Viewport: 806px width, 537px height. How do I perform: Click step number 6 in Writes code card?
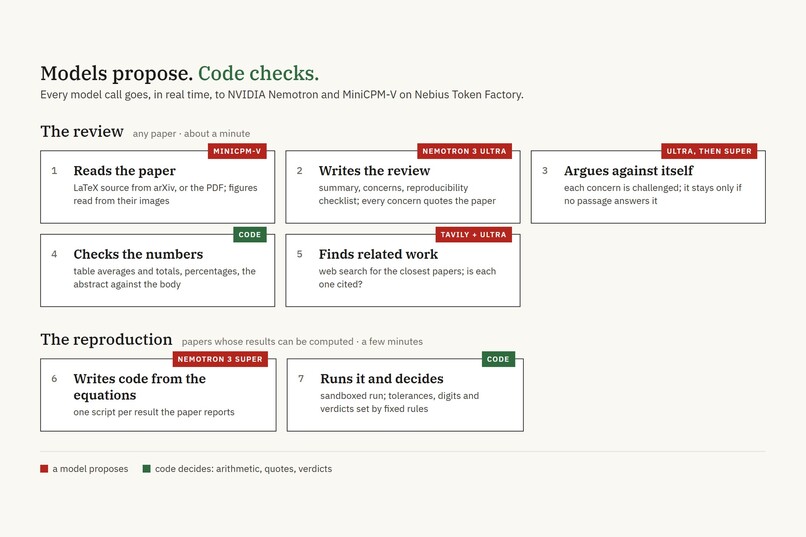(x=54, y=379)
